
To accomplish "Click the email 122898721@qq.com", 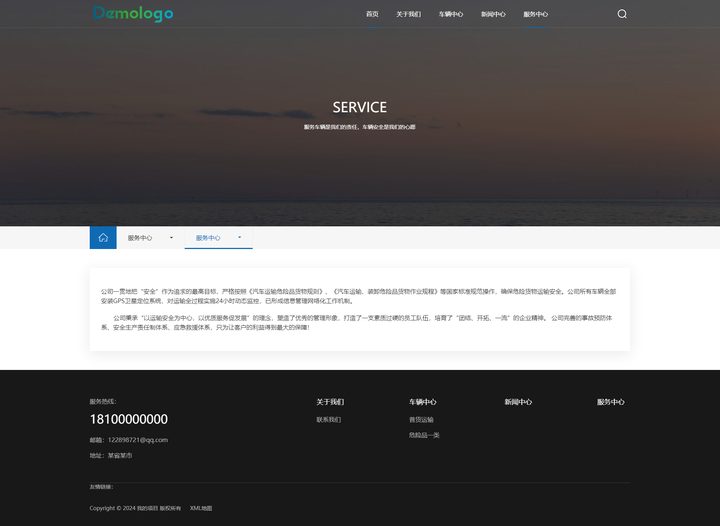I will click(x=138, y=440).
